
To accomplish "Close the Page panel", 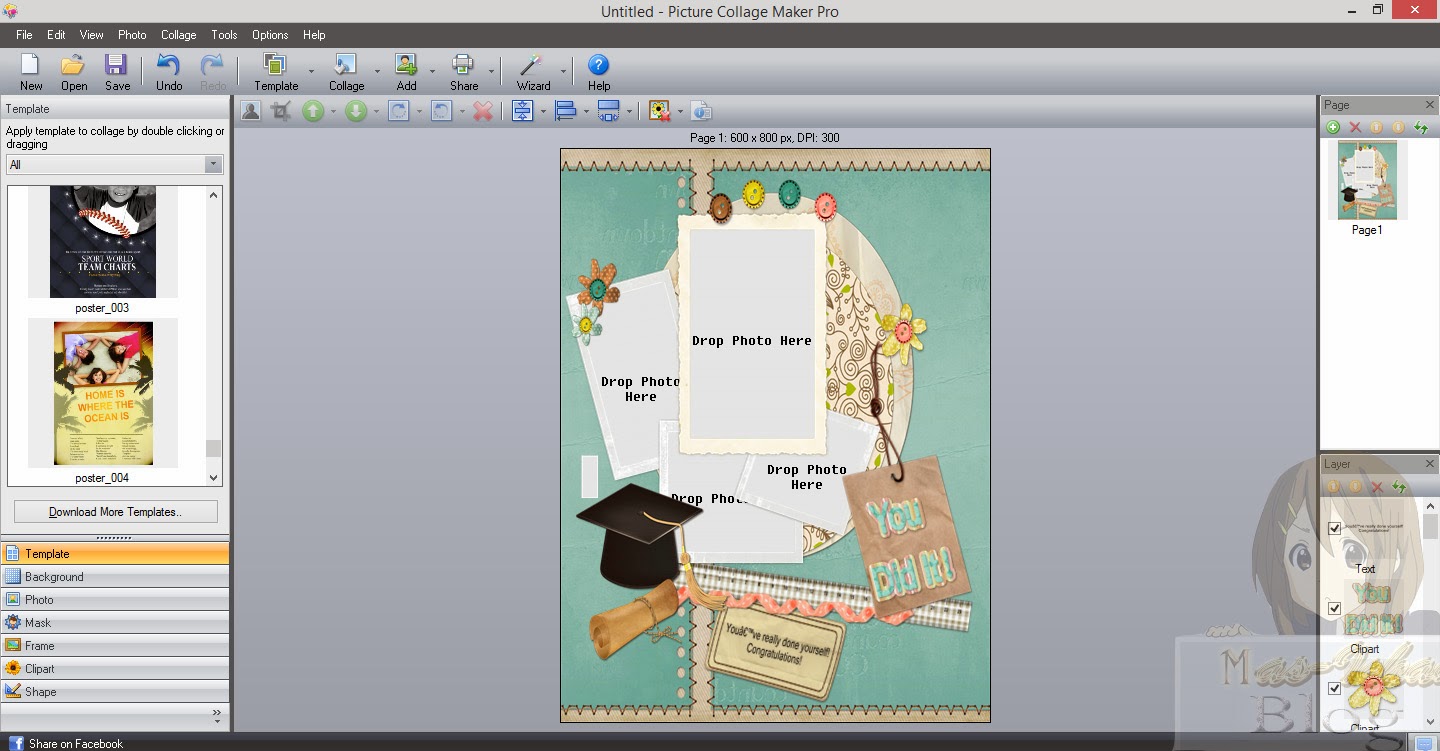I will click(1429, 104).
